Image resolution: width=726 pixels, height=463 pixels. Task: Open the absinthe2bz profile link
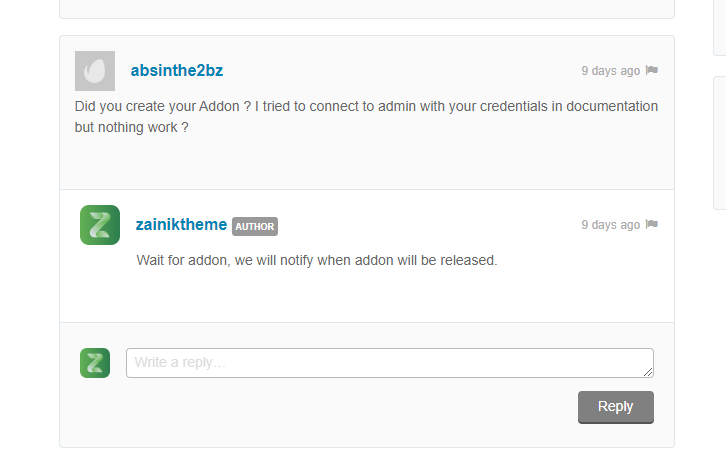(177, 70)
